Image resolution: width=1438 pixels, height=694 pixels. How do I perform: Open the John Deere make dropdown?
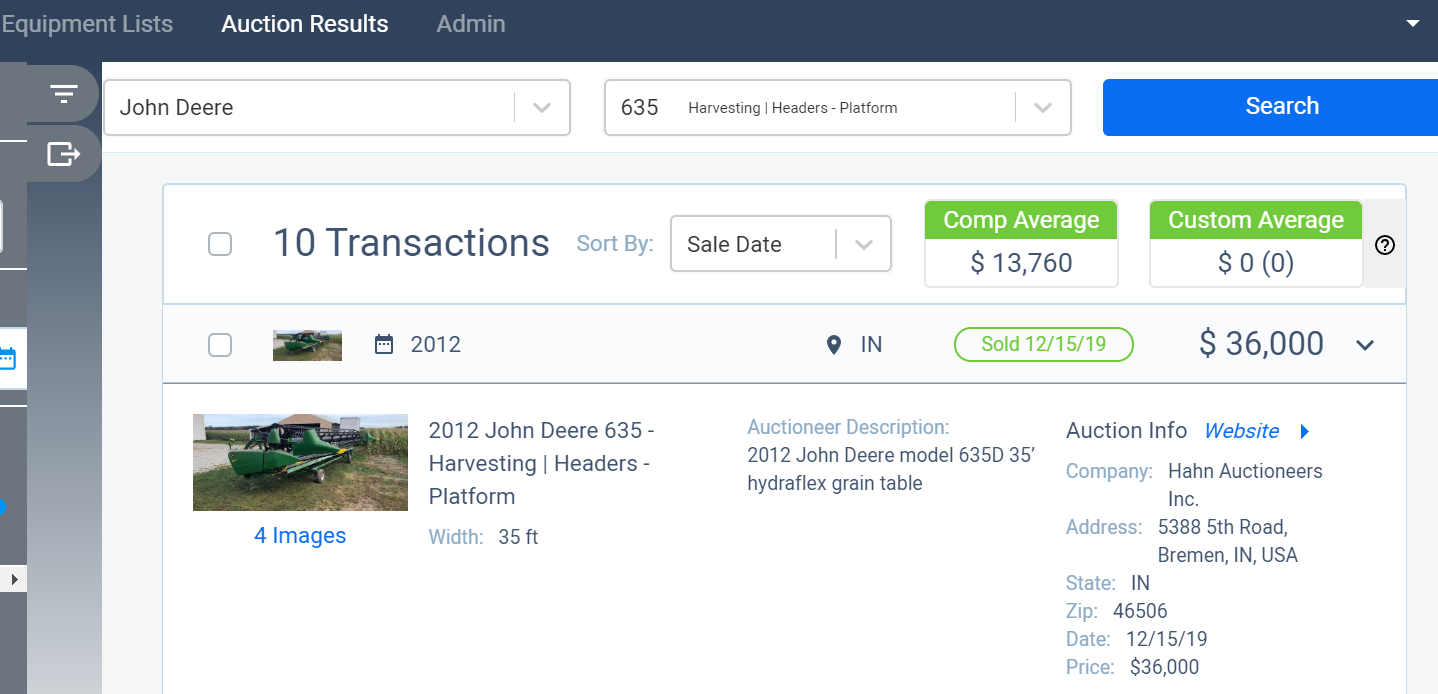pos(337,107)
